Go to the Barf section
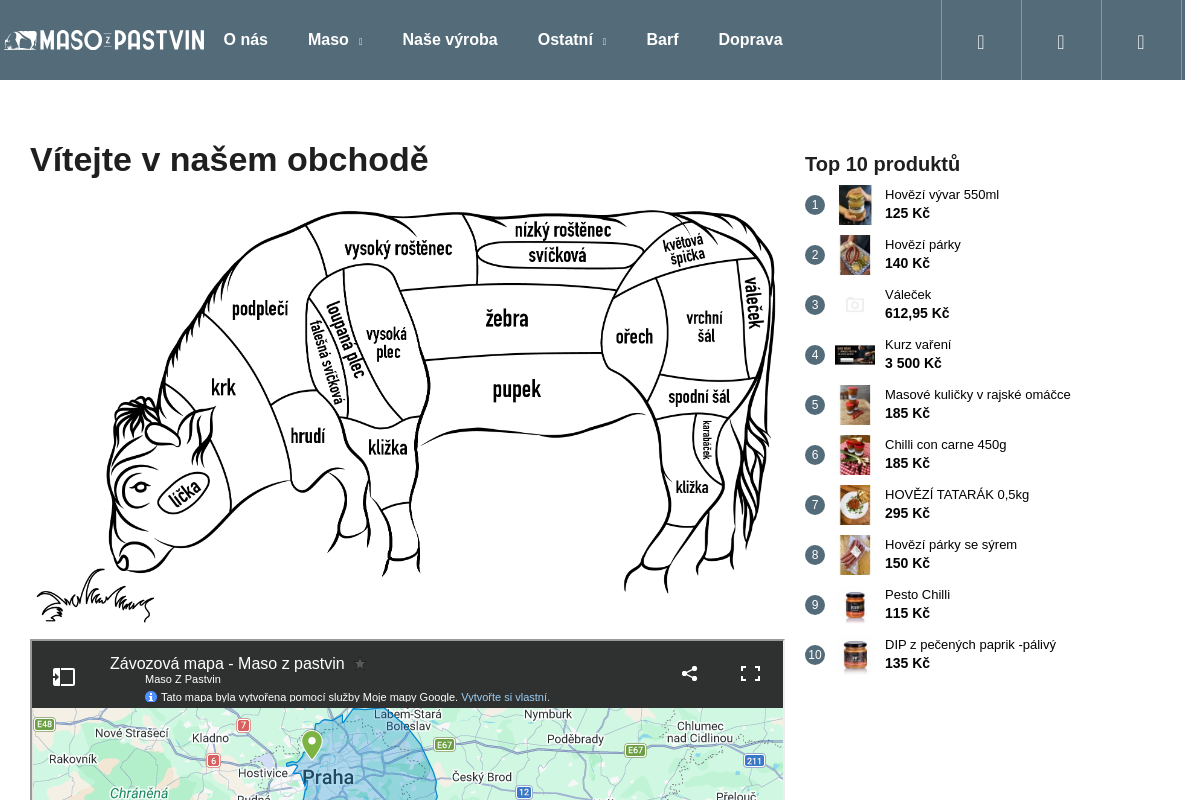Screen dimensions: 1200x800 pos(662,39)
